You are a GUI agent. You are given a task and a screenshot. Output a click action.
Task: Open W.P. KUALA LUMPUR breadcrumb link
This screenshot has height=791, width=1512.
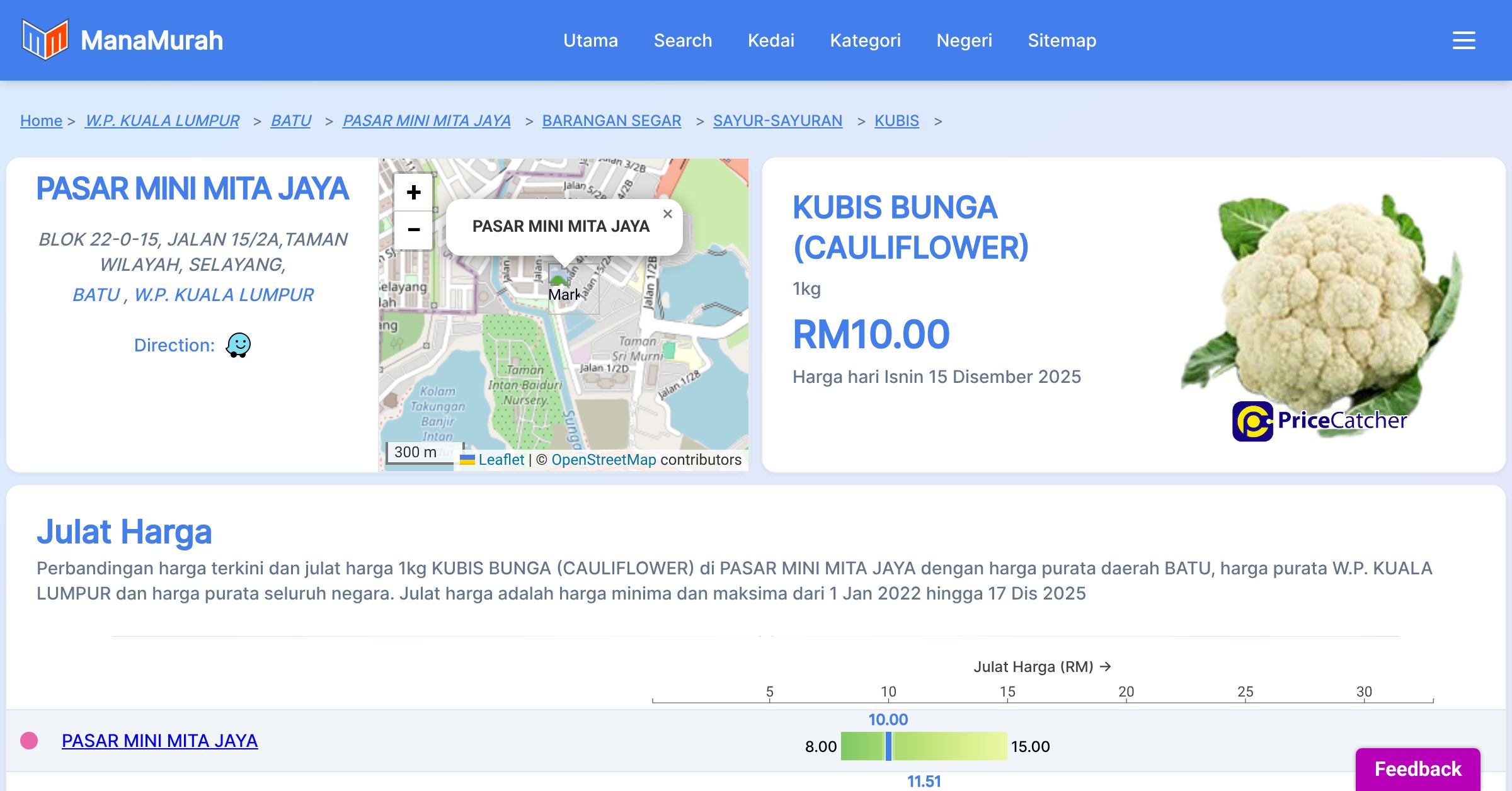pyautogui.click(x=162, y=120)
